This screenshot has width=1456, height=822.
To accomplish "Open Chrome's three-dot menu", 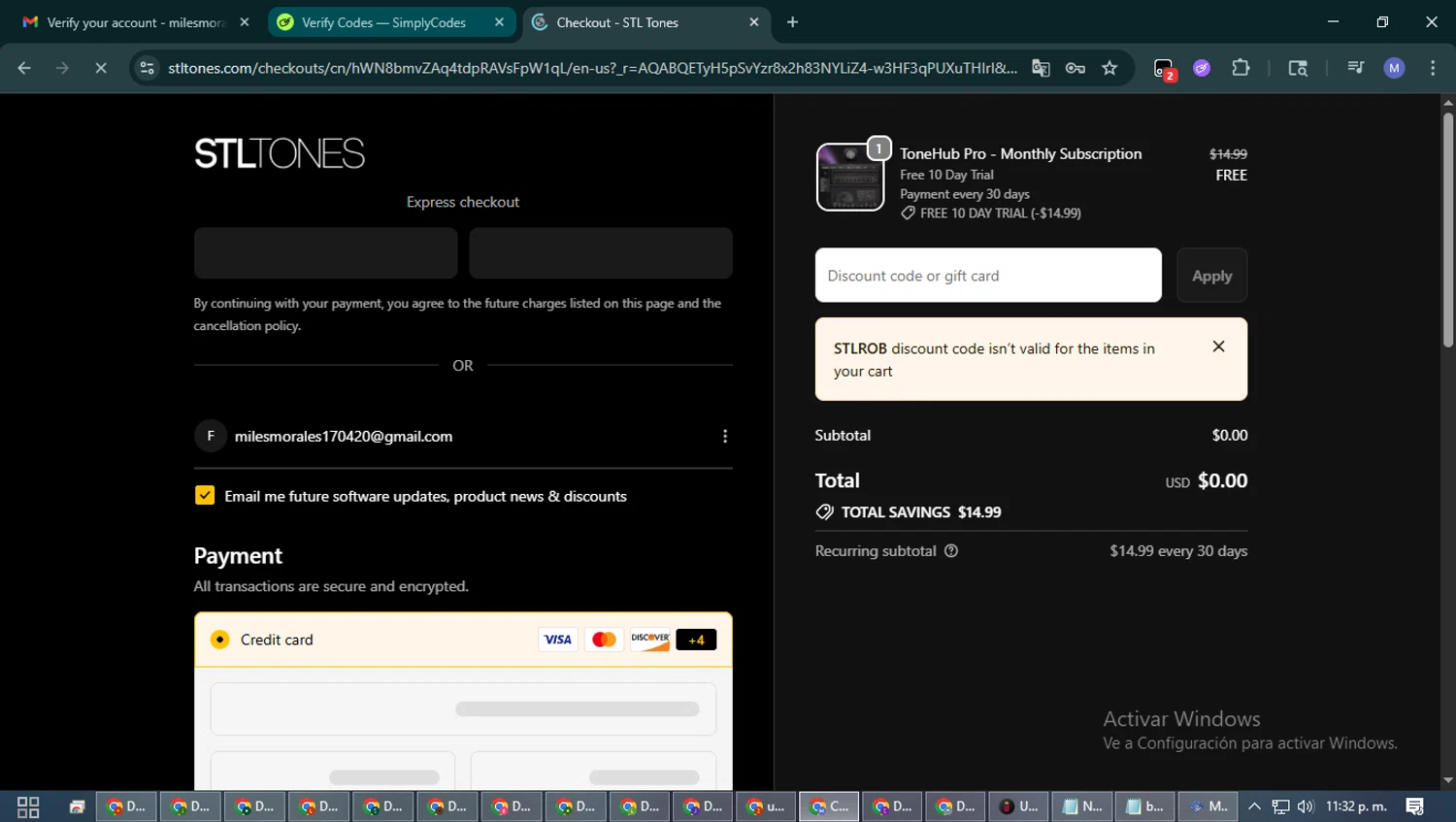I will [1433, 68].
